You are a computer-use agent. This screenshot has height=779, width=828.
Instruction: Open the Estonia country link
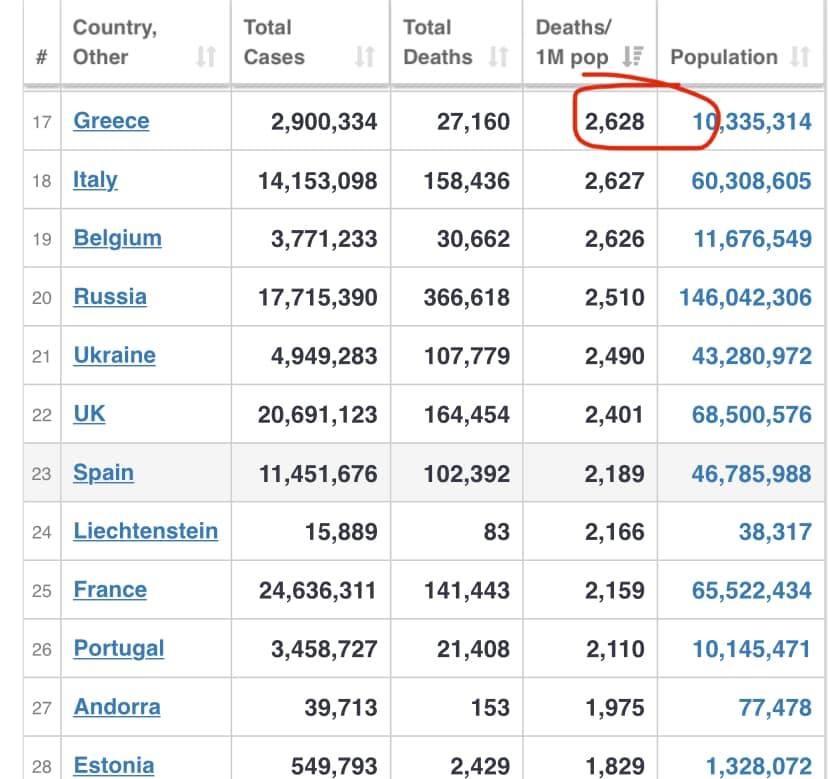point(113,766)
